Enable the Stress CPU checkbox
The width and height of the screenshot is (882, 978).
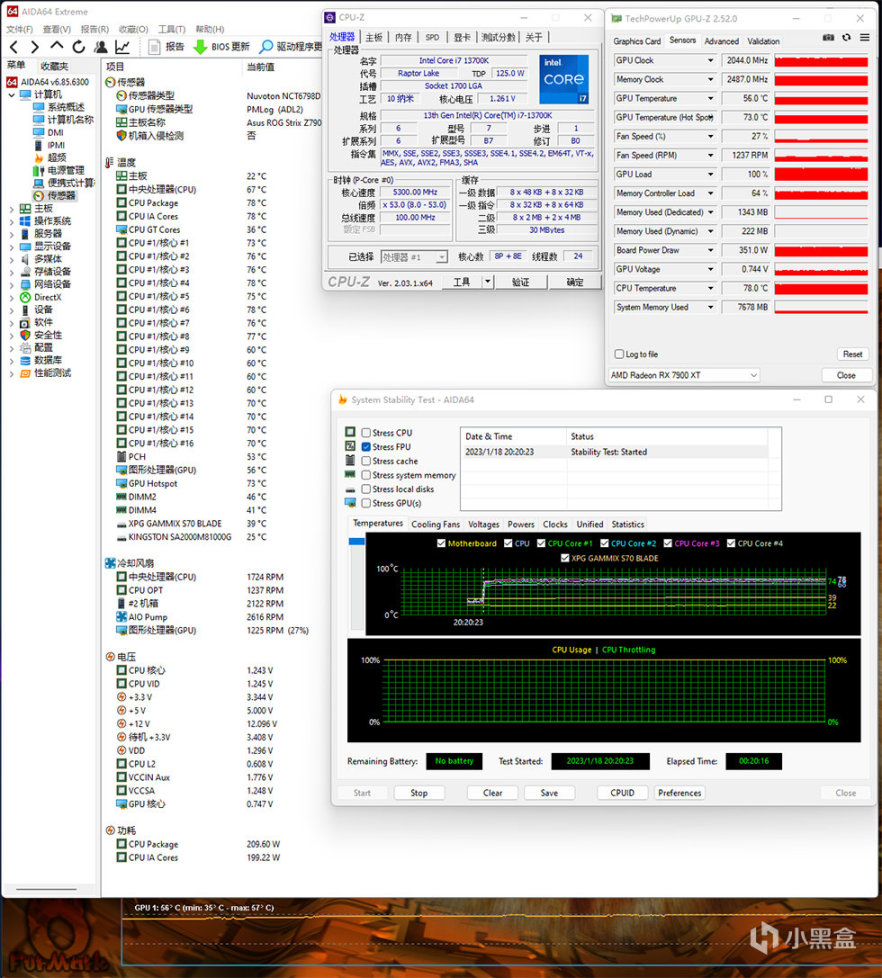[366, 432]
